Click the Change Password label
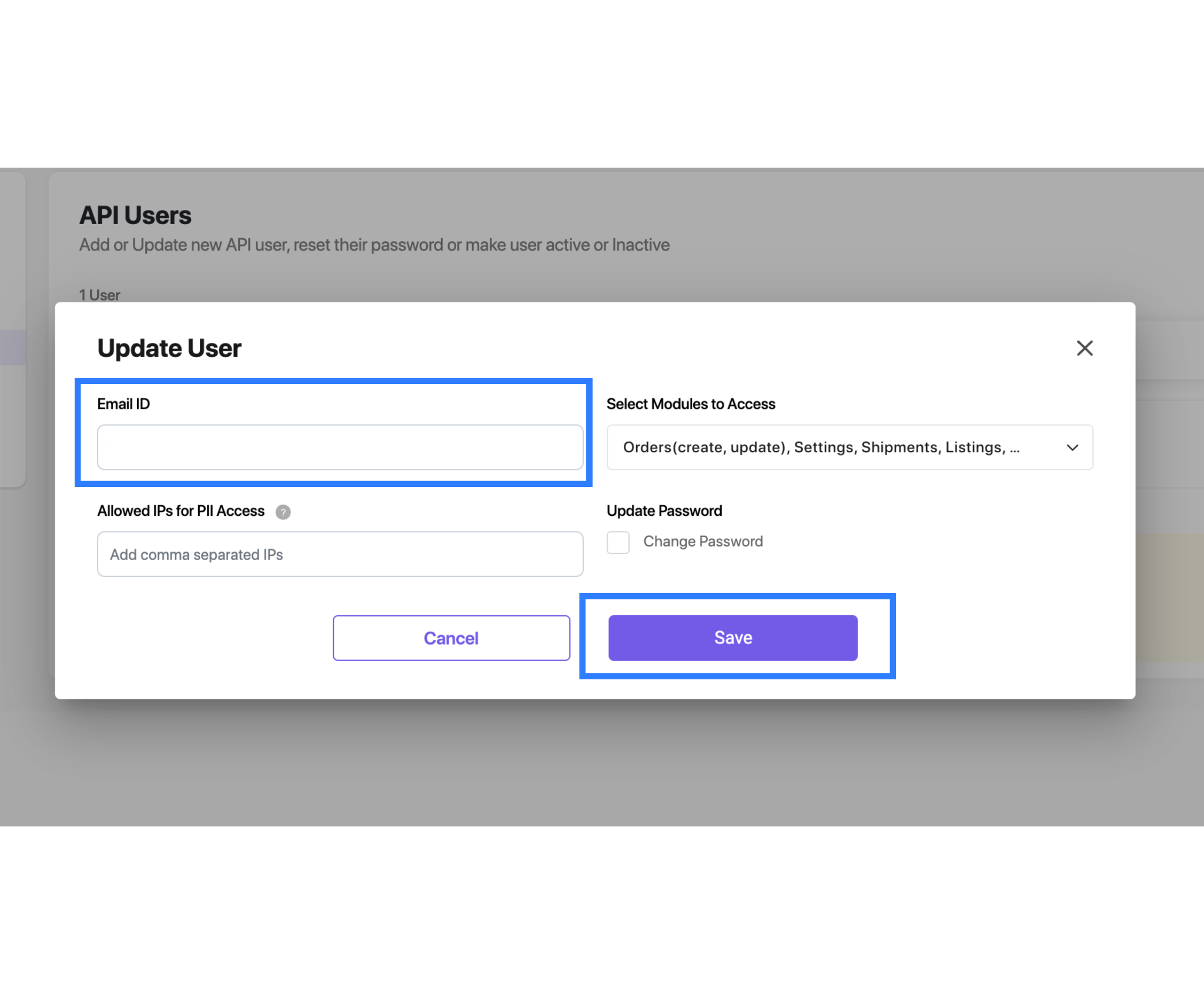Image resolution: width=1204 pixels, height=1004 pixels. [703, 541]
